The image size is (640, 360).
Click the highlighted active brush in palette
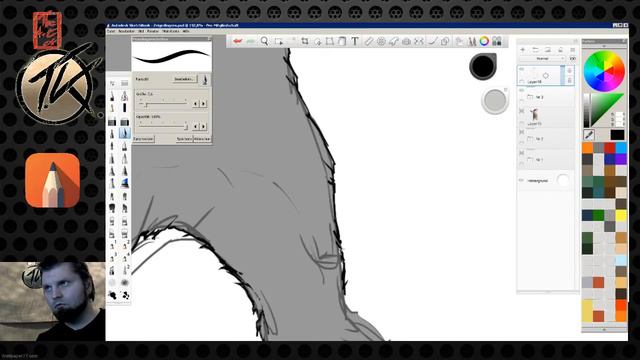[x=124, y=133]
